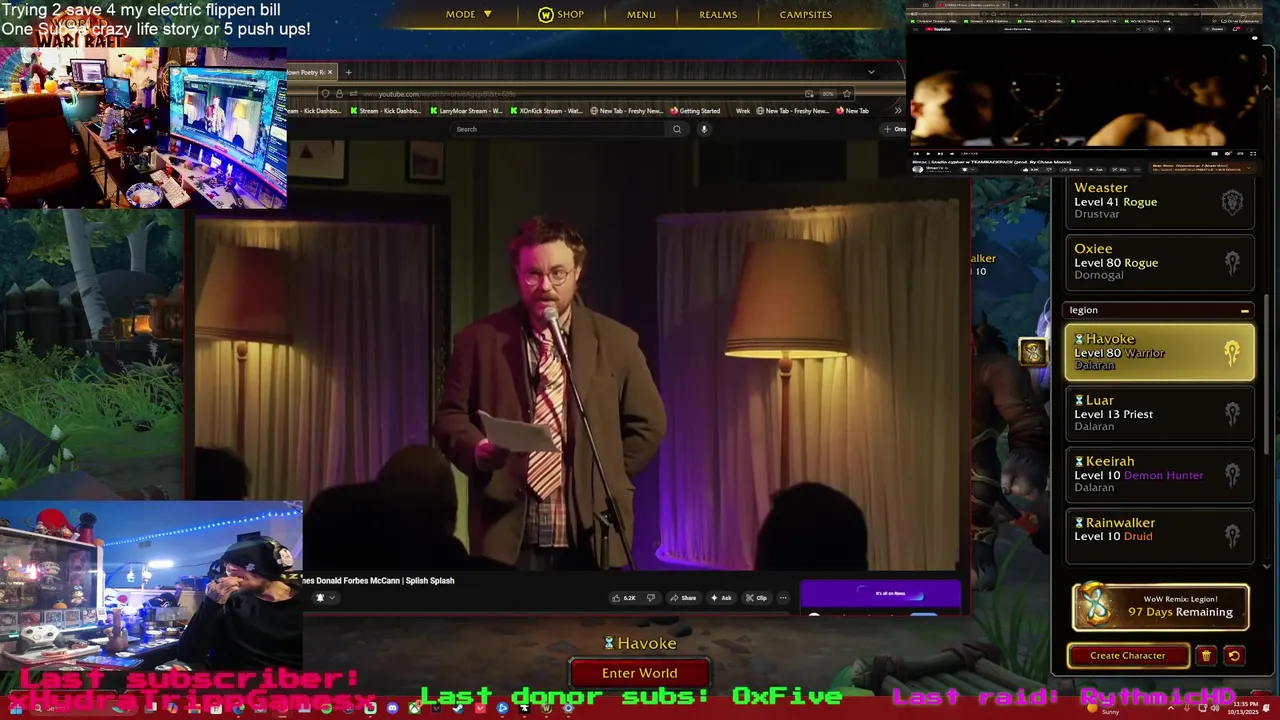Click the Ask button under the video
Screen dimensions: 1280x720
[x=722, y=598]
